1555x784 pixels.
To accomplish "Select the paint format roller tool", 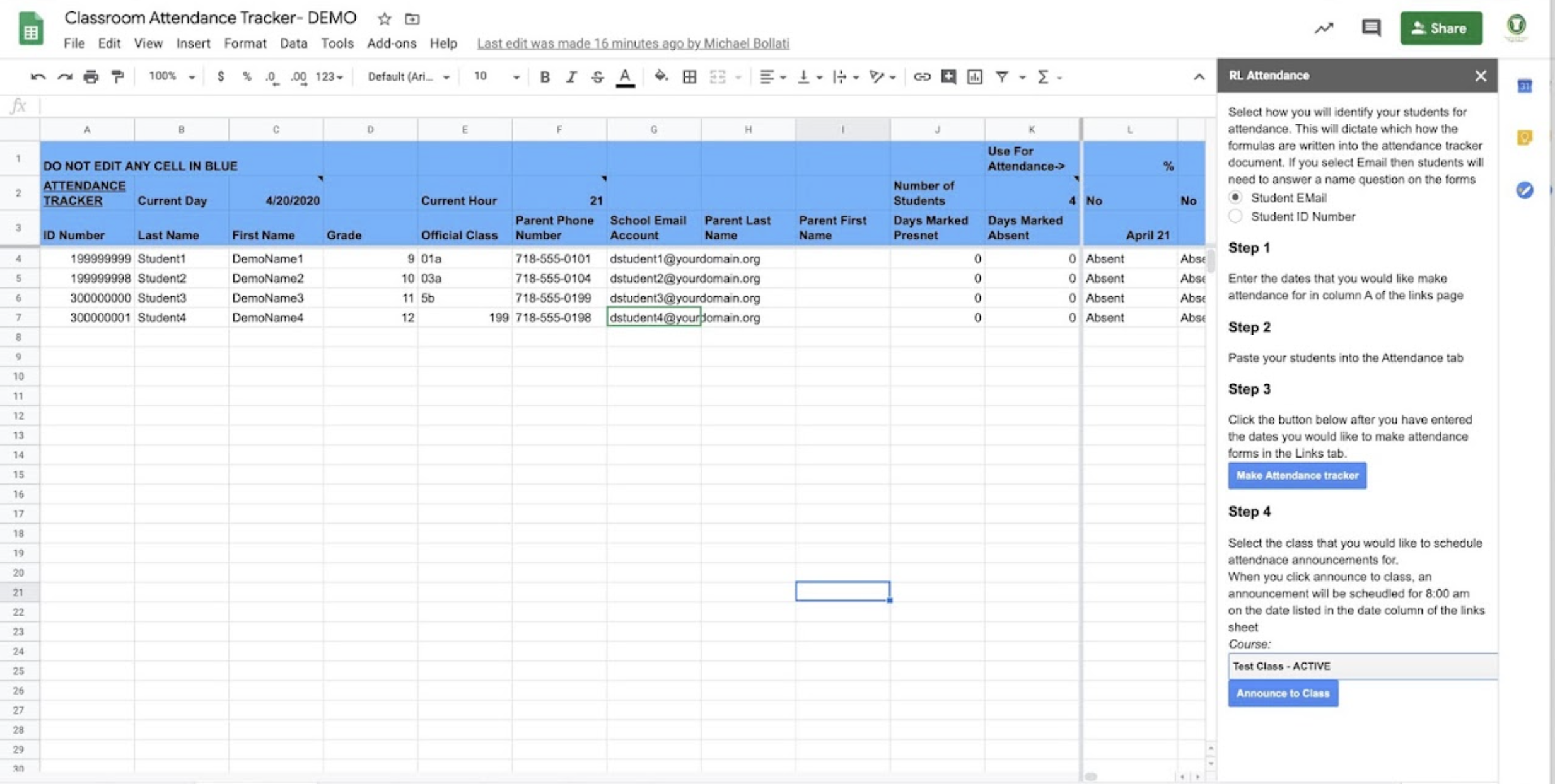I will click(117, 77).
